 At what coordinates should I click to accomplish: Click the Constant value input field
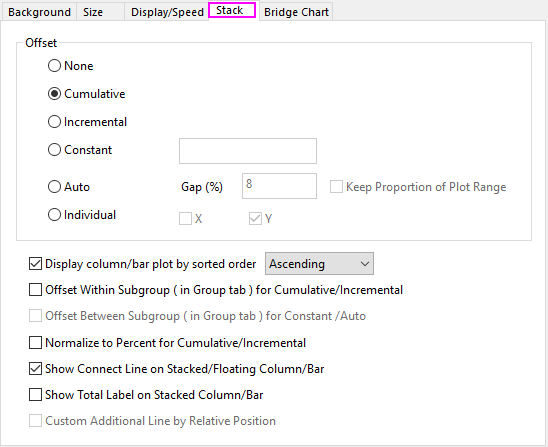tap(248, 151)
